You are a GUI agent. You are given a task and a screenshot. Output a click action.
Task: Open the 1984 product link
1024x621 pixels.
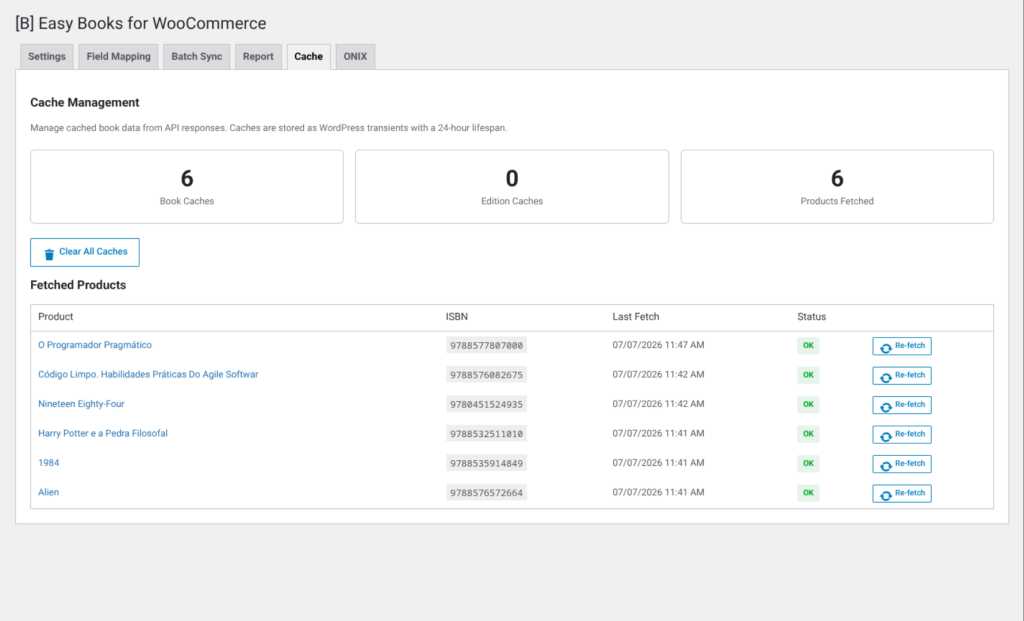click(48, 462)
